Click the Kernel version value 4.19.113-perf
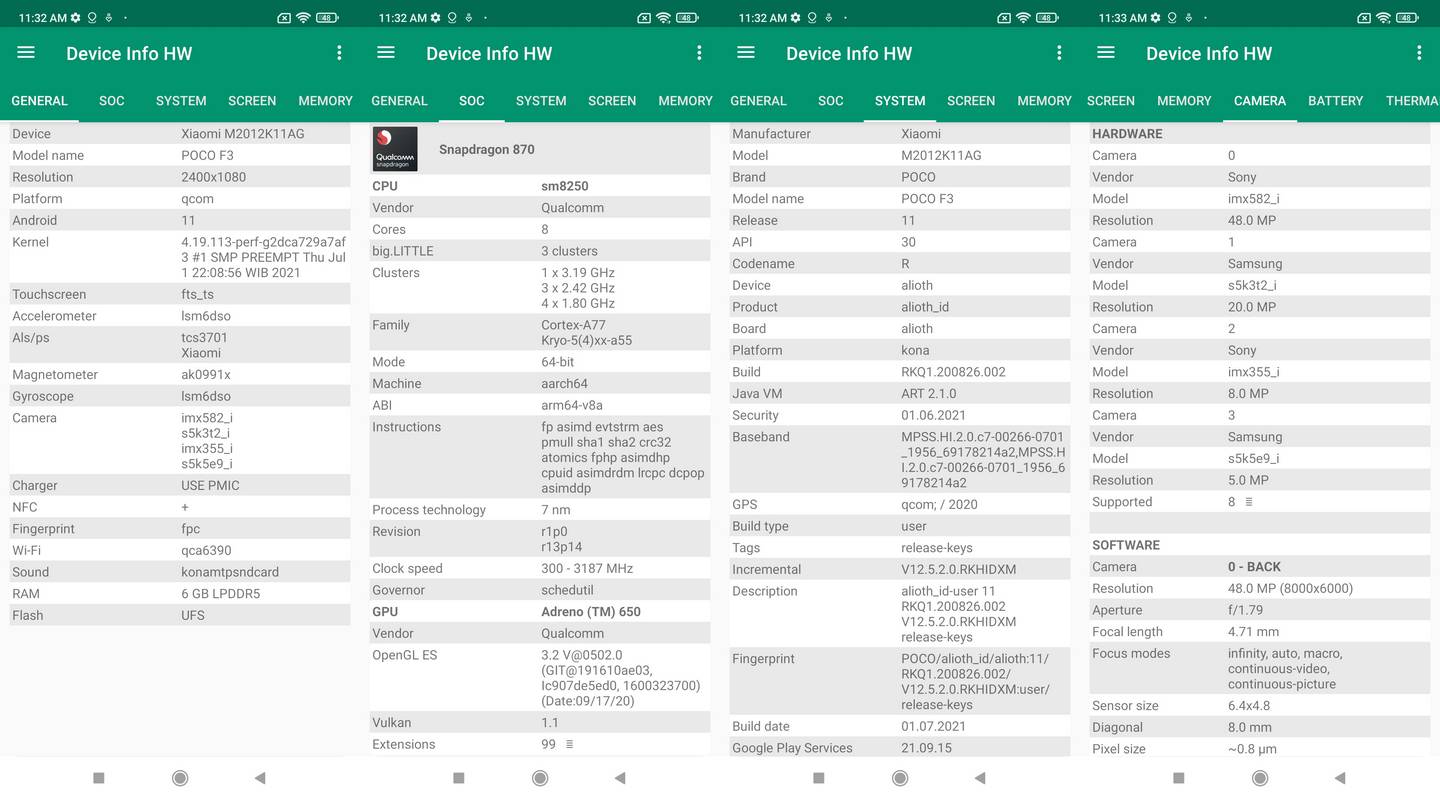 tap(264, 257)
